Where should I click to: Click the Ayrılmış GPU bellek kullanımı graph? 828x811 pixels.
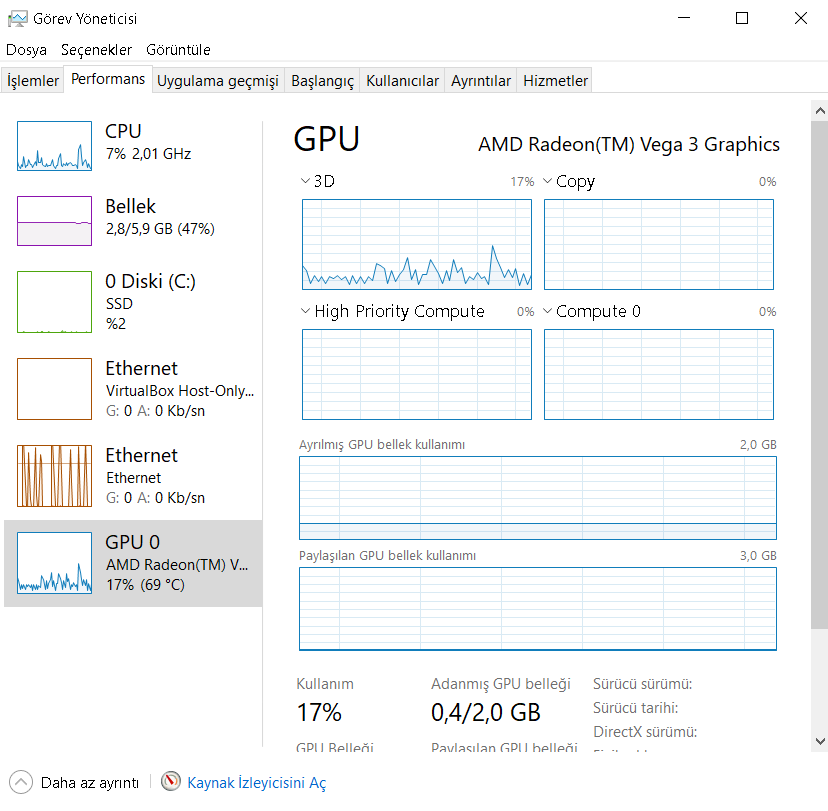tap(537, 498)
